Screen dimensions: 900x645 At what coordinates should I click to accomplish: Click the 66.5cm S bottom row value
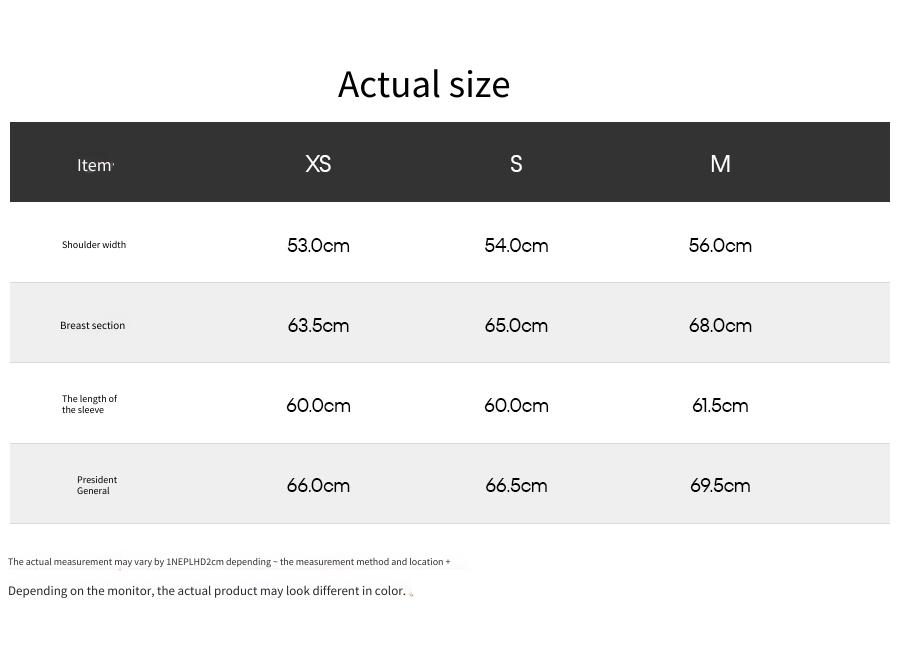click(x=516, y=485)
